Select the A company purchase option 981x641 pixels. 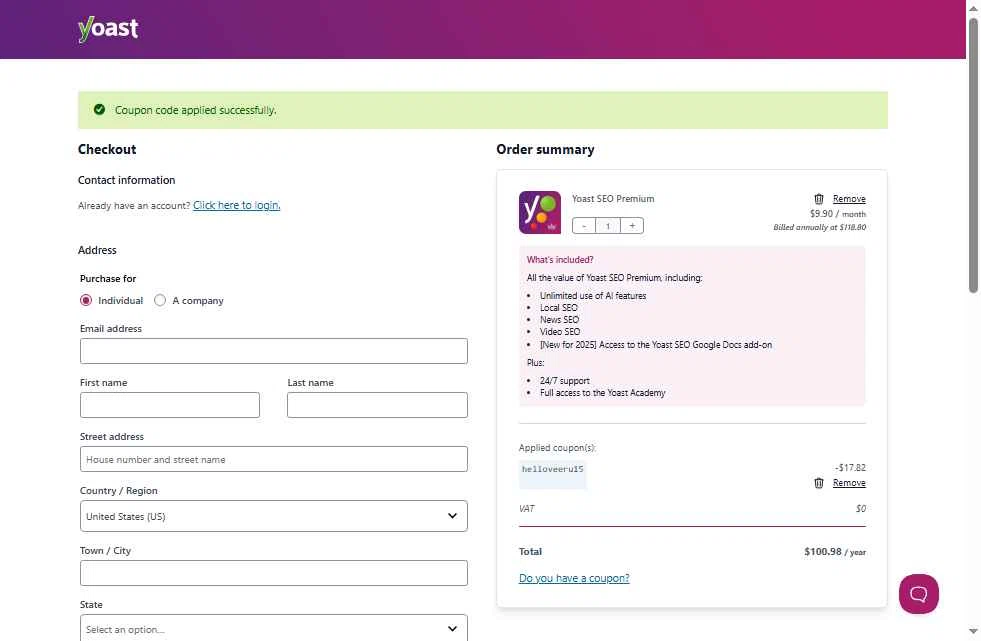click(160, 301)
